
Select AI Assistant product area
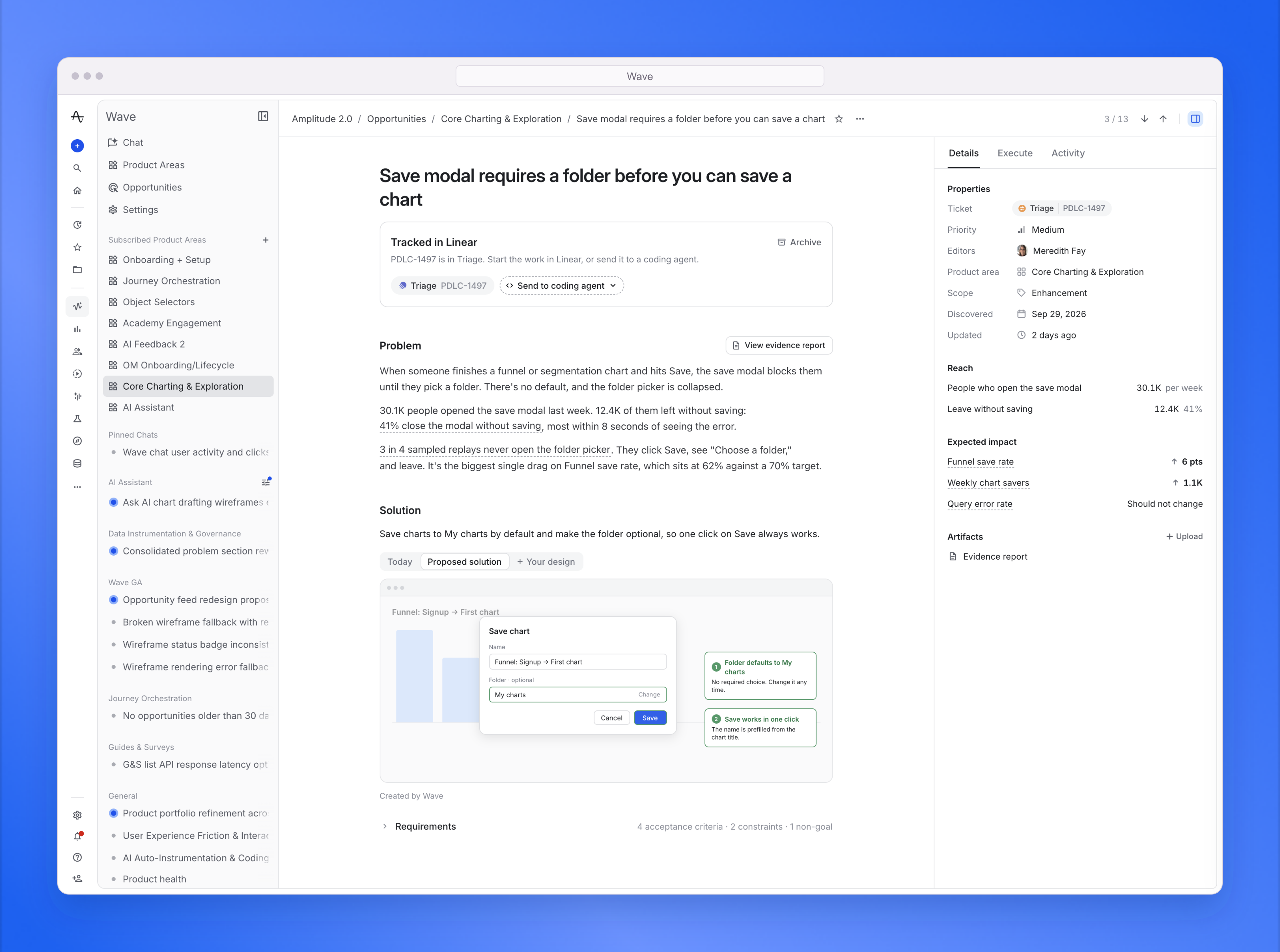[188, 408]
